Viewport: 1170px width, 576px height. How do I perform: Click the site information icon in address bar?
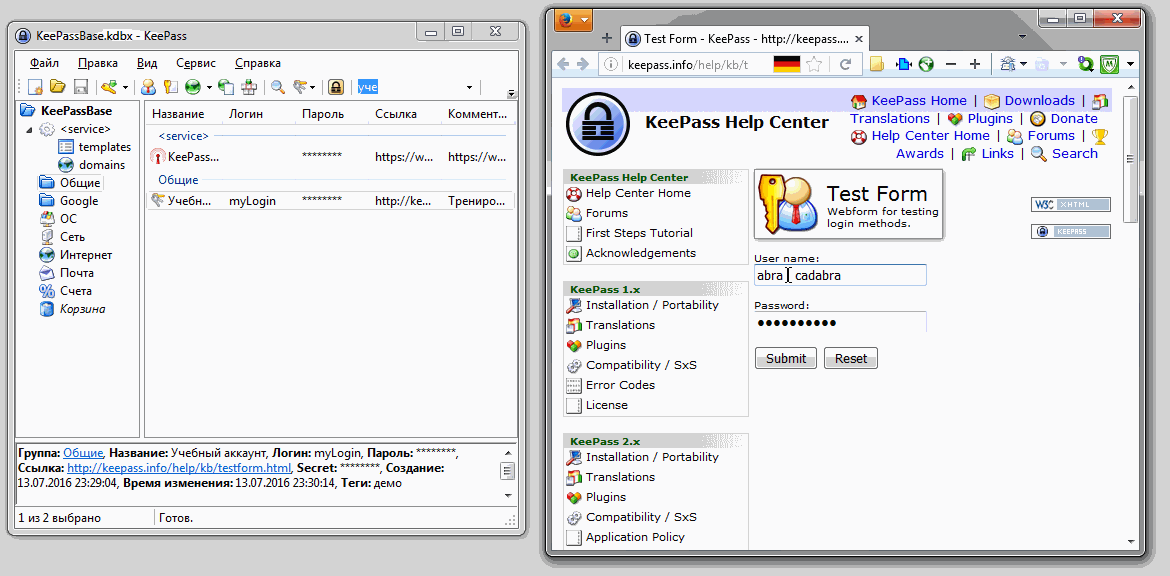click(611, 64)
